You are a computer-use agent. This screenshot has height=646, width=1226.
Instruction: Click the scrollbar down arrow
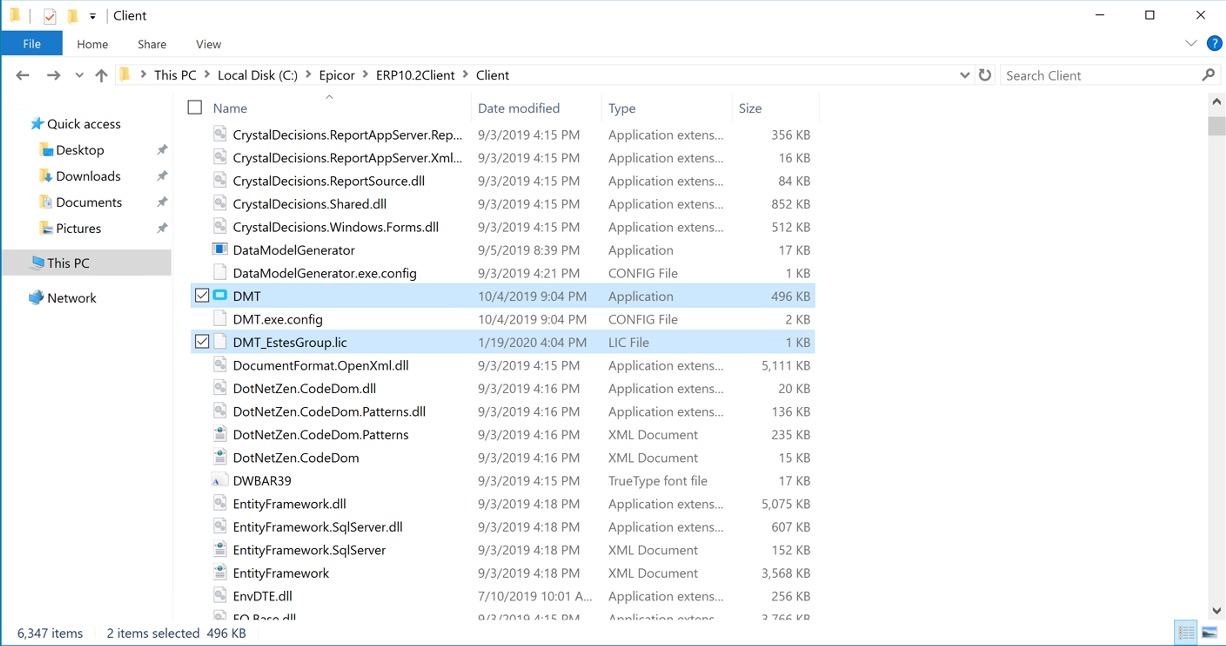click(x=1217, y=610)
